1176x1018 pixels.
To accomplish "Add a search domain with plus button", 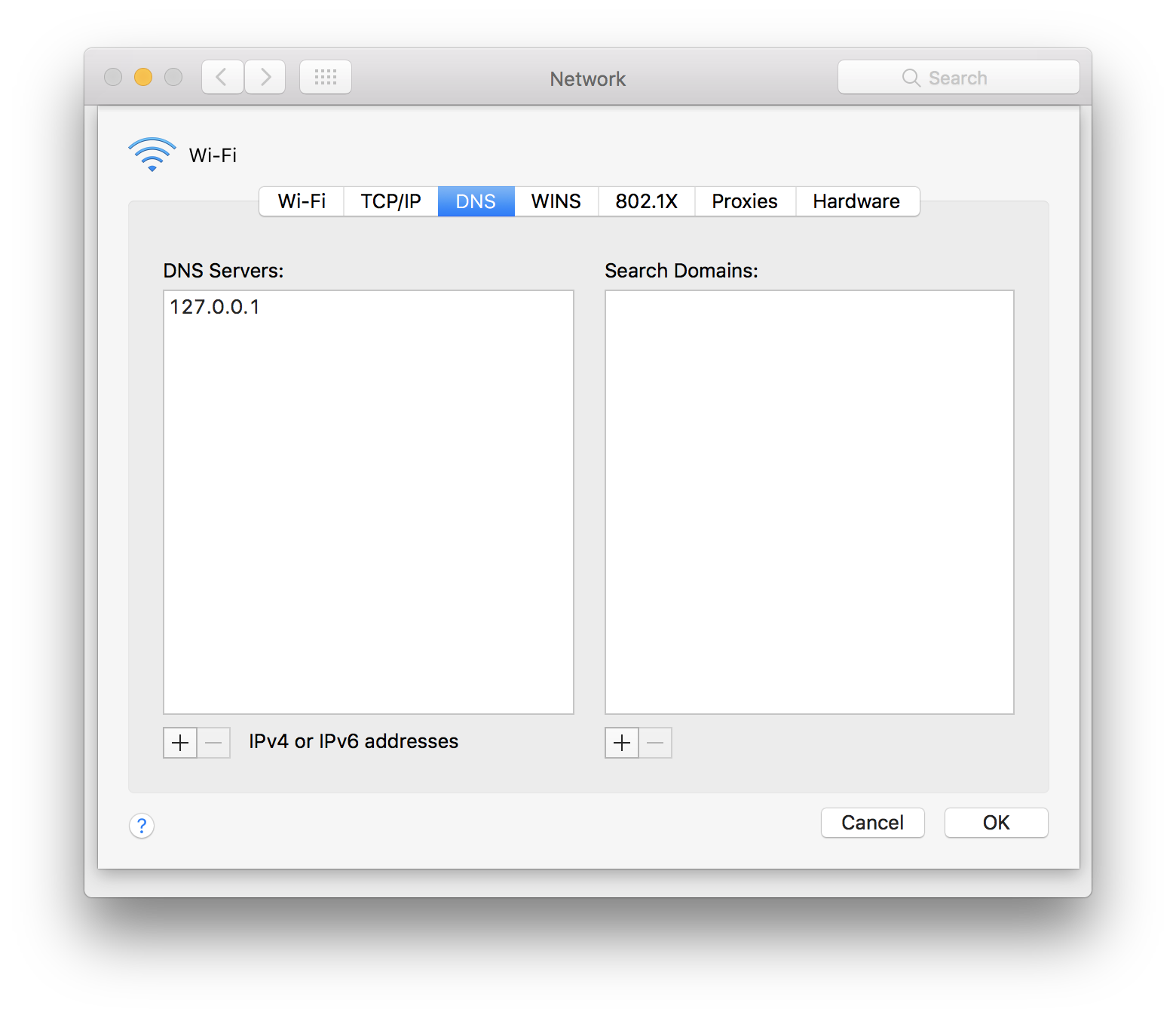I will pos(622,743).
